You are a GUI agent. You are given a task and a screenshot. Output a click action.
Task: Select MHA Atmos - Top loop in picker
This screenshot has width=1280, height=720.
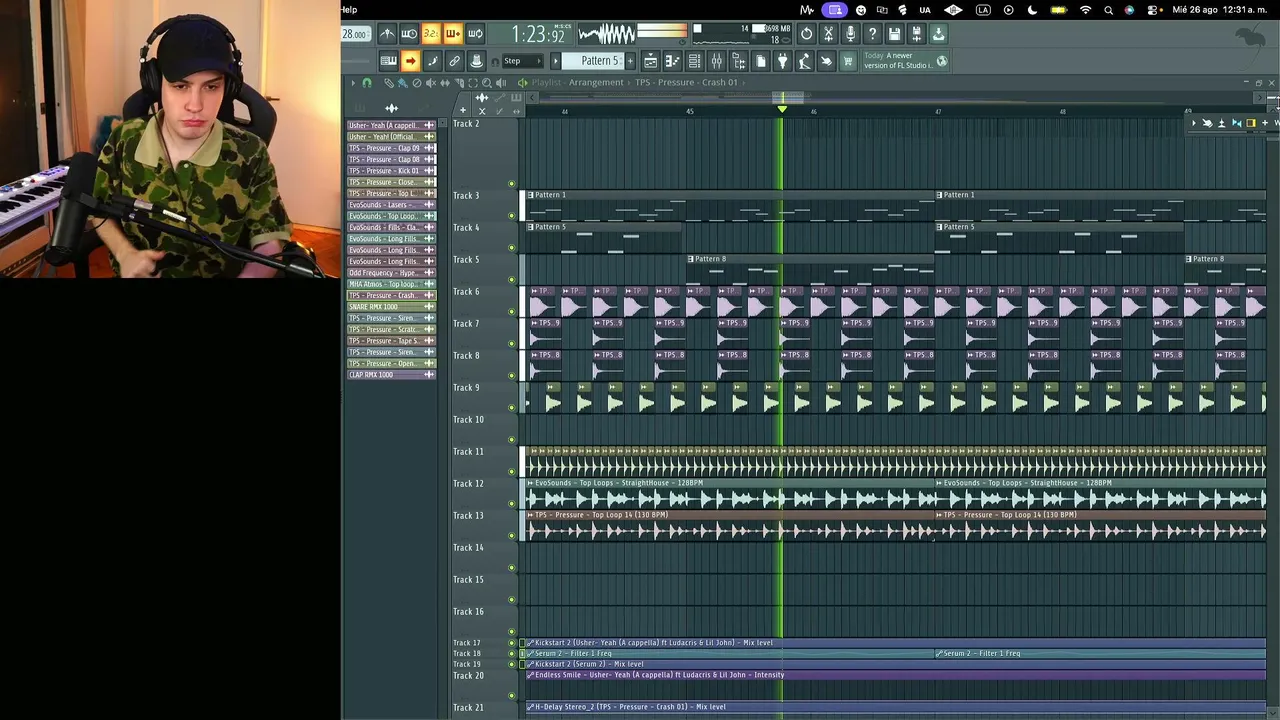[x=391, y=284]
